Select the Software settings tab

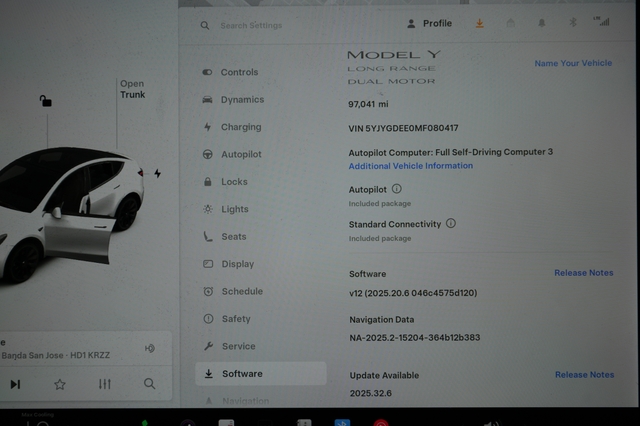[261, 373]
